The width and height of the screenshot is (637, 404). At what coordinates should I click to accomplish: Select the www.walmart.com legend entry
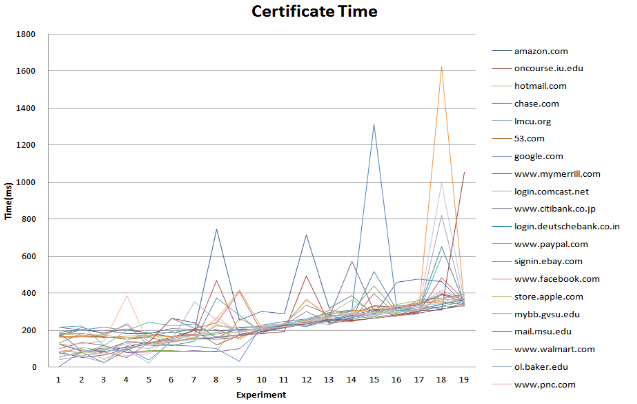tap(554, 349)
